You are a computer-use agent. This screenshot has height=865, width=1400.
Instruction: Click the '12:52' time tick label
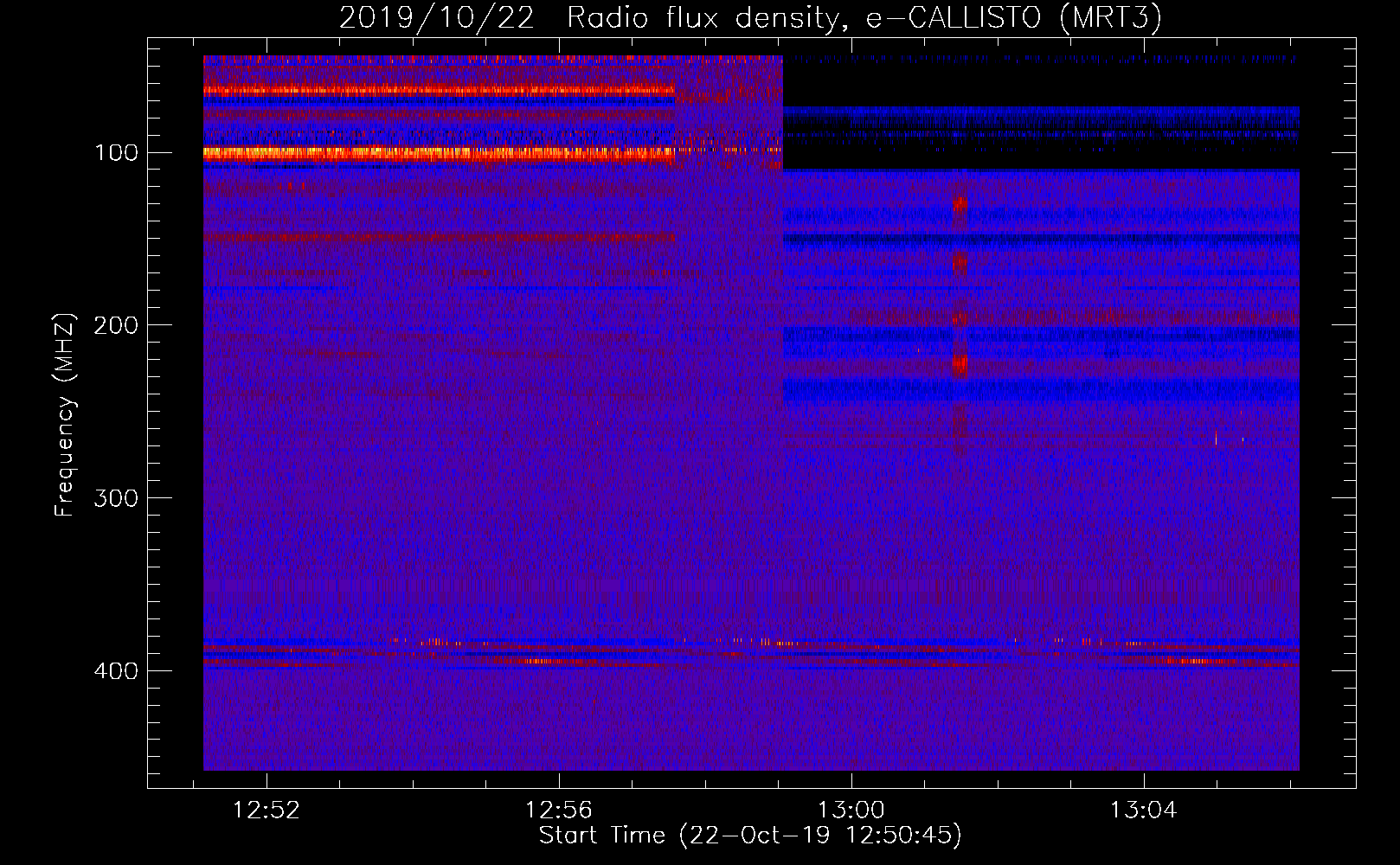tap(267, 810)
